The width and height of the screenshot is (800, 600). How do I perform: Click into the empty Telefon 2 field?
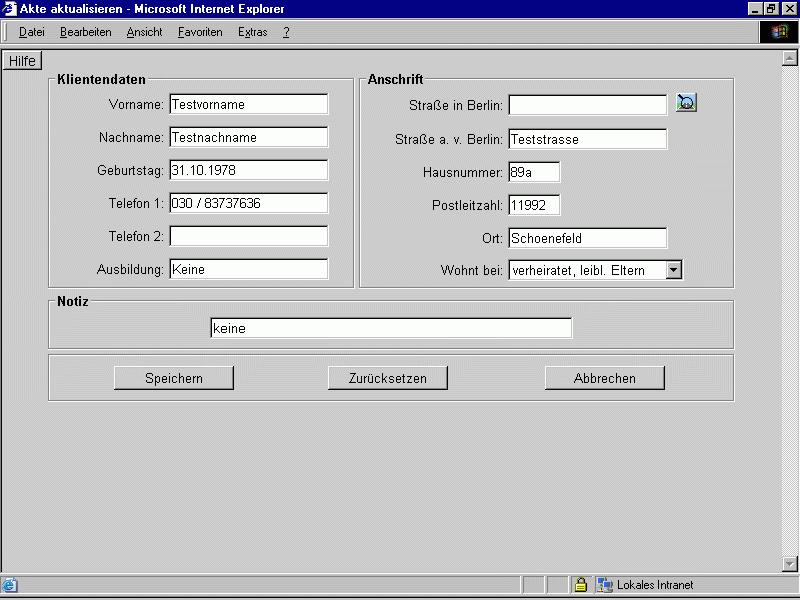pyautogui.click(x=248, y=237)
